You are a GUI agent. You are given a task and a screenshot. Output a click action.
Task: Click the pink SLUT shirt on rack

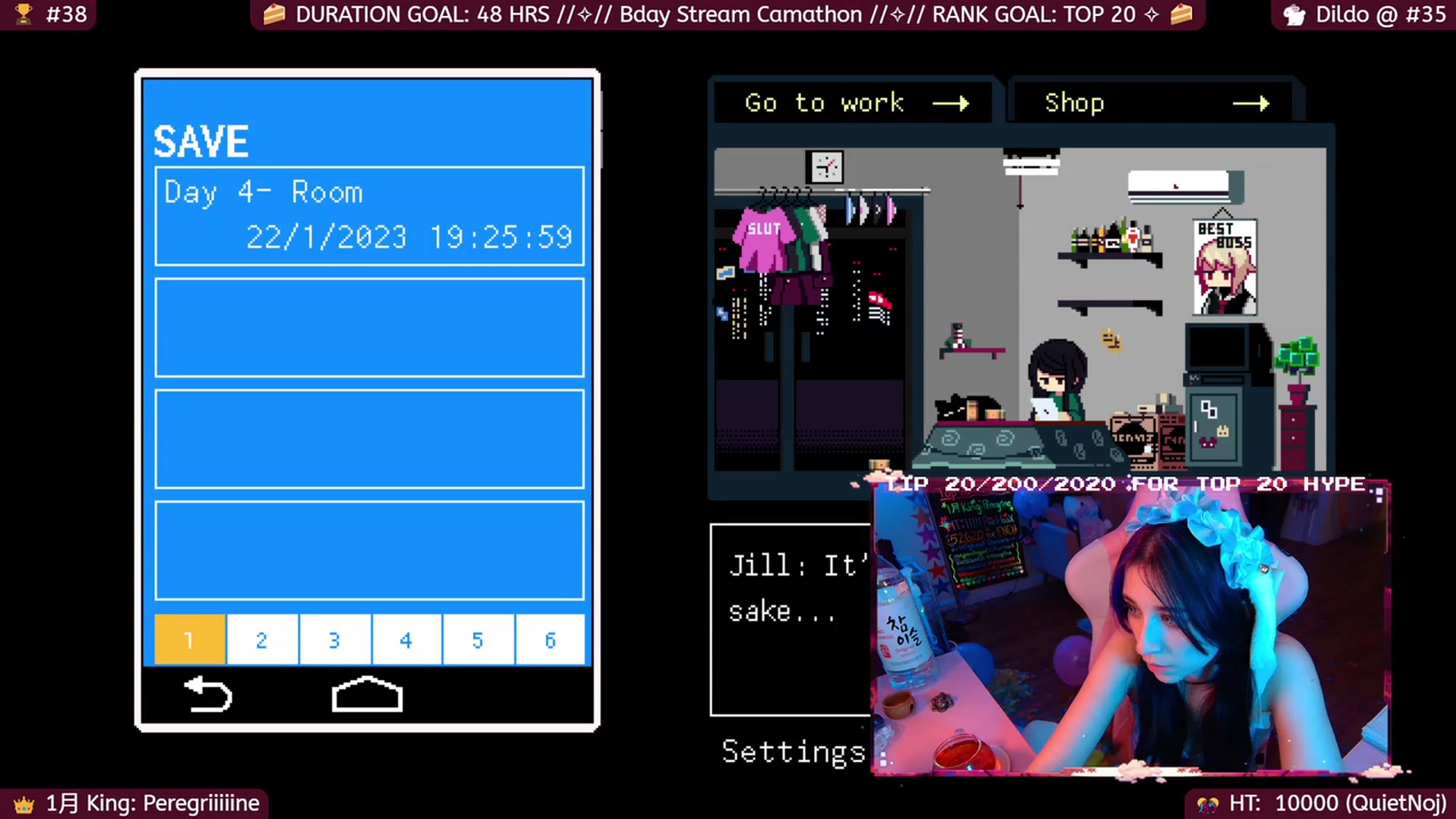tap(763, 240)
